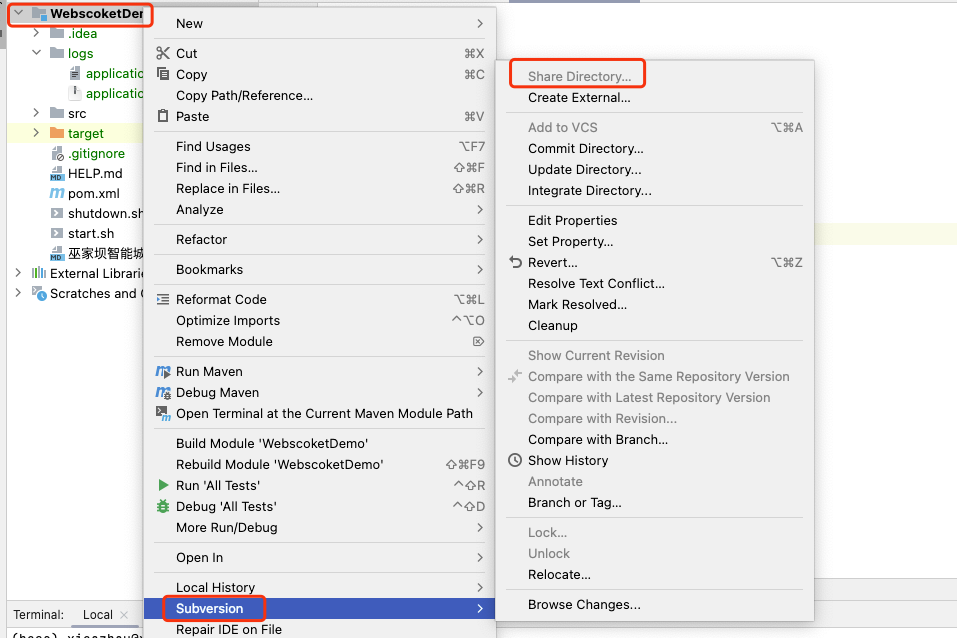The image size is (957, 638).
Task: Open the Subversion submenu
Action: (319, 608)
